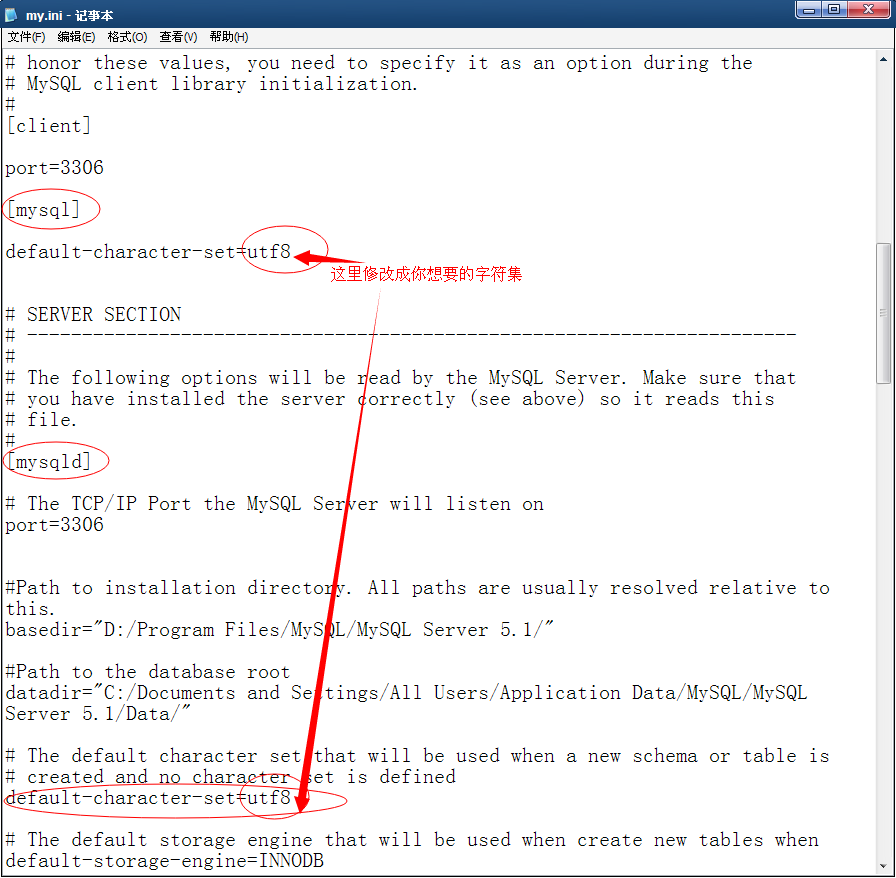The height and width of the screenshot is (878, 896).
Task: Click the datadir= line
Action: coord(406,693)
